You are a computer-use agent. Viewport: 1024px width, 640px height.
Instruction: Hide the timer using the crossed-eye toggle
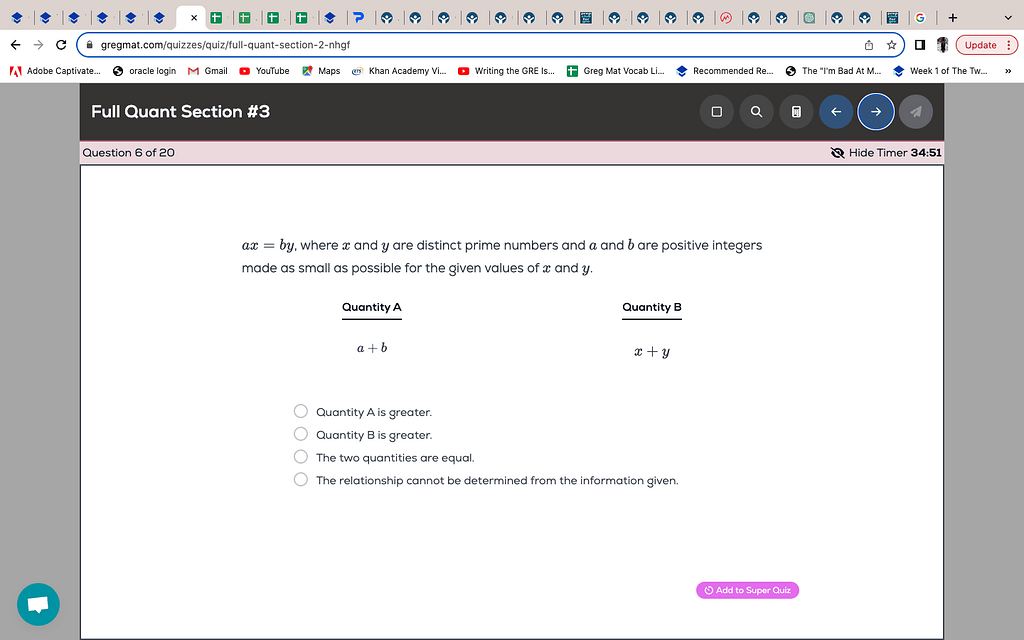[837, 152]
